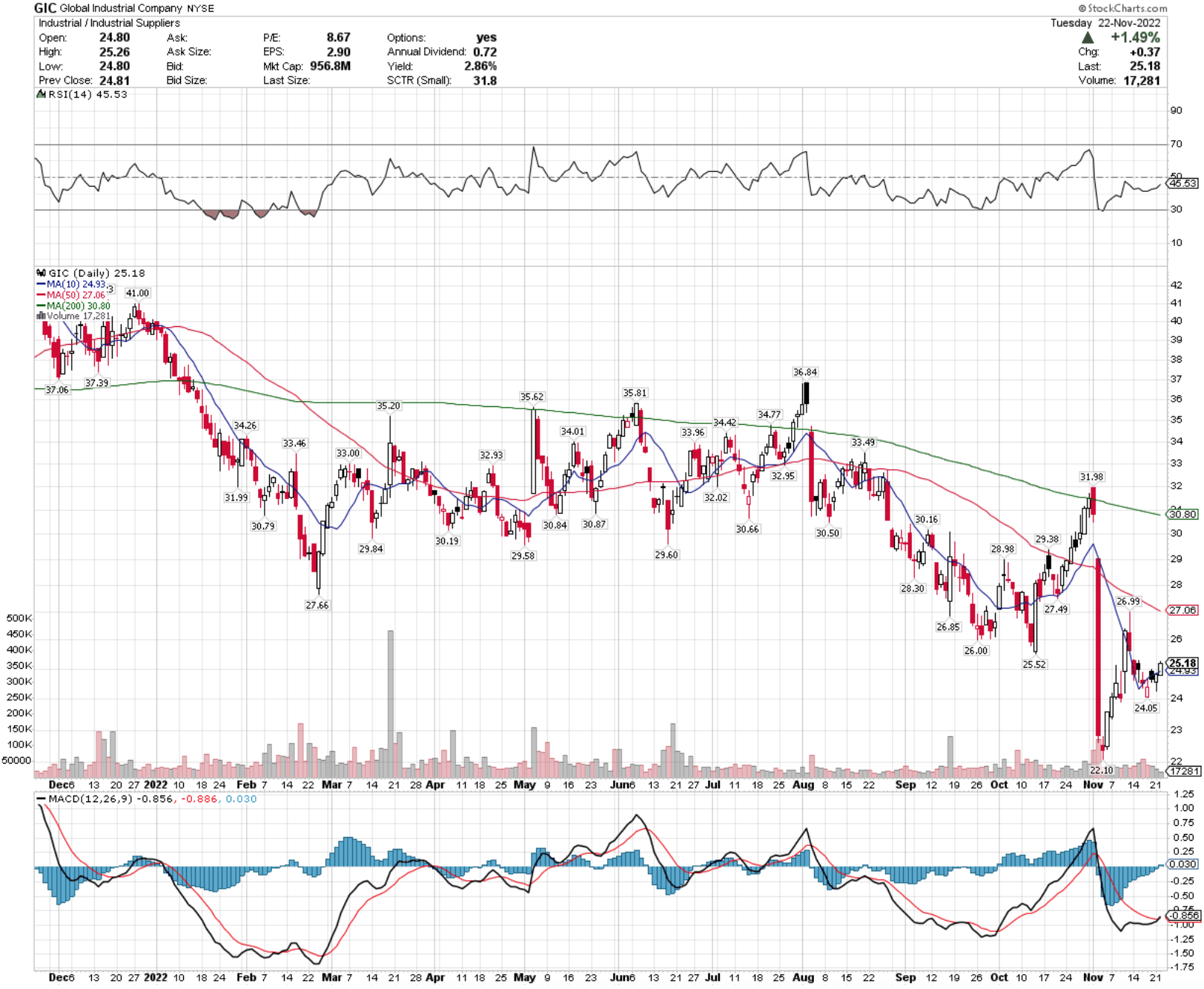Image resolution: width=1204 pixels, height=989 pixels.
Task: Select the MA(200) 30.80 legend entry
Action: (73, 305)
